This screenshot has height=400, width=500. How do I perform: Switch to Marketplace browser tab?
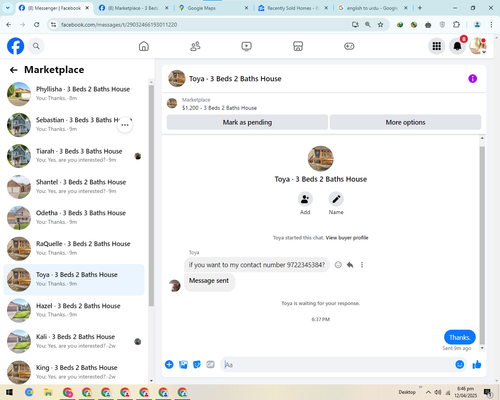point(133,8)
